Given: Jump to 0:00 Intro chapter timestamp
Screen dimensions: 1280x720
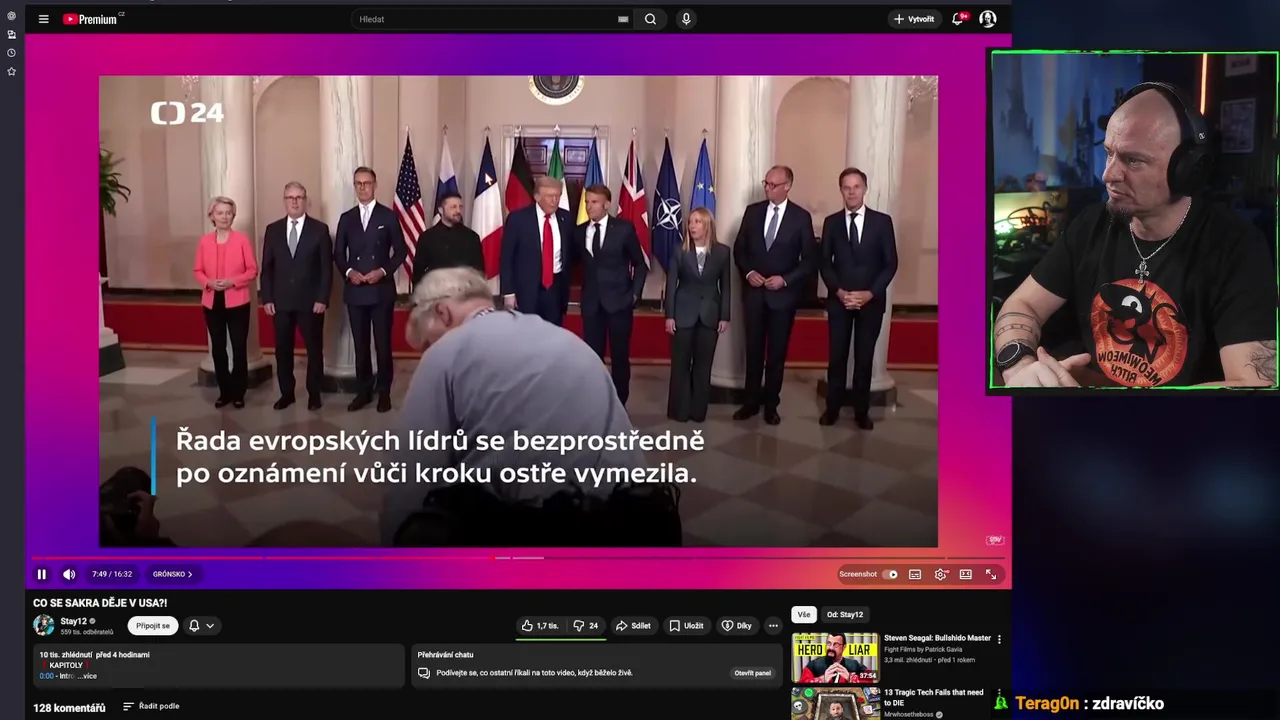Looking at the screenshot, I should coord(46,676).
